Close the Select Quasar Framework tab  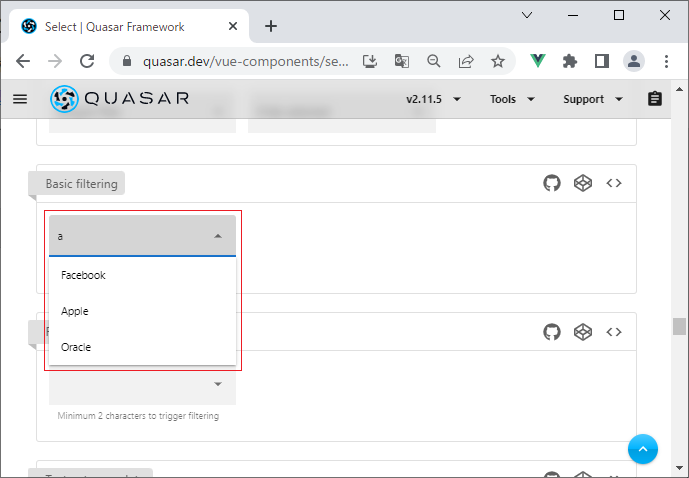coord(233,26)
